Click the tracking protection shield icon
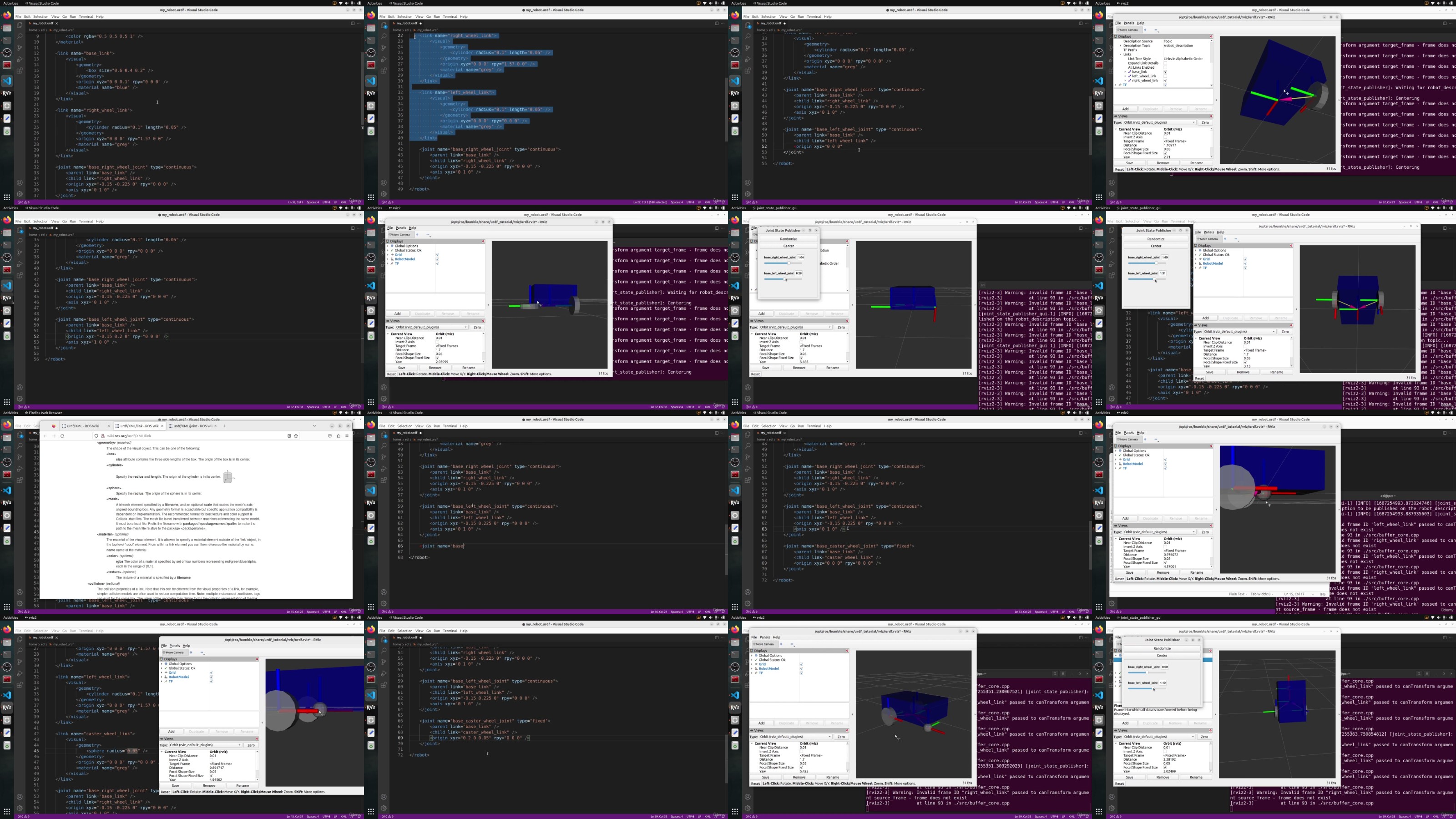Image resolution: width=1456 pixels, height=819 pixels. pyautogui.click(x=96, y=436)
